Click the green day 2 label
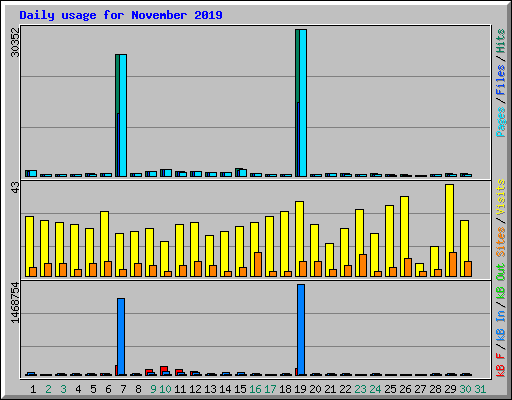 [x=48, y=389]
